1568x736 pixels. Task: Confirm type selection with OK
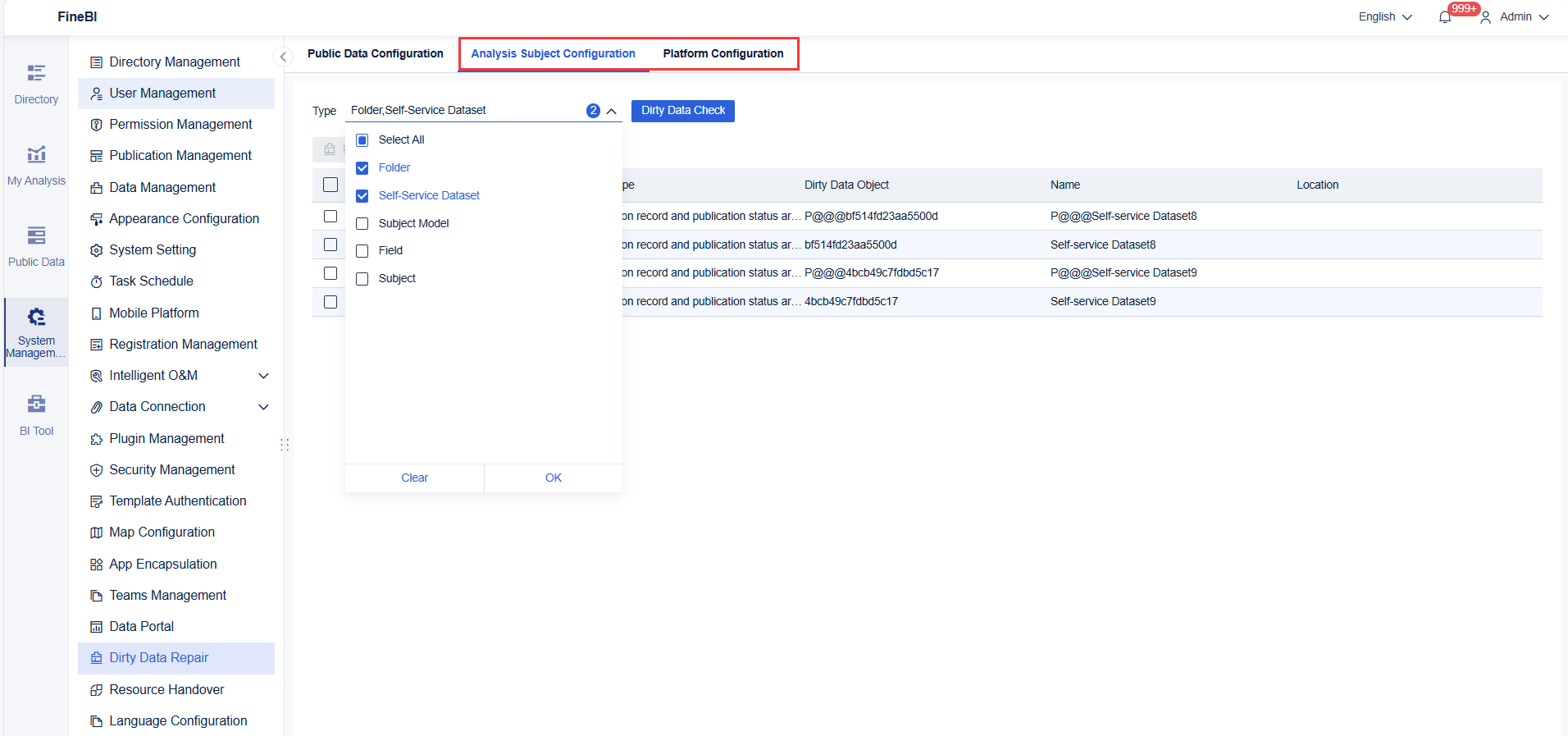554,478
